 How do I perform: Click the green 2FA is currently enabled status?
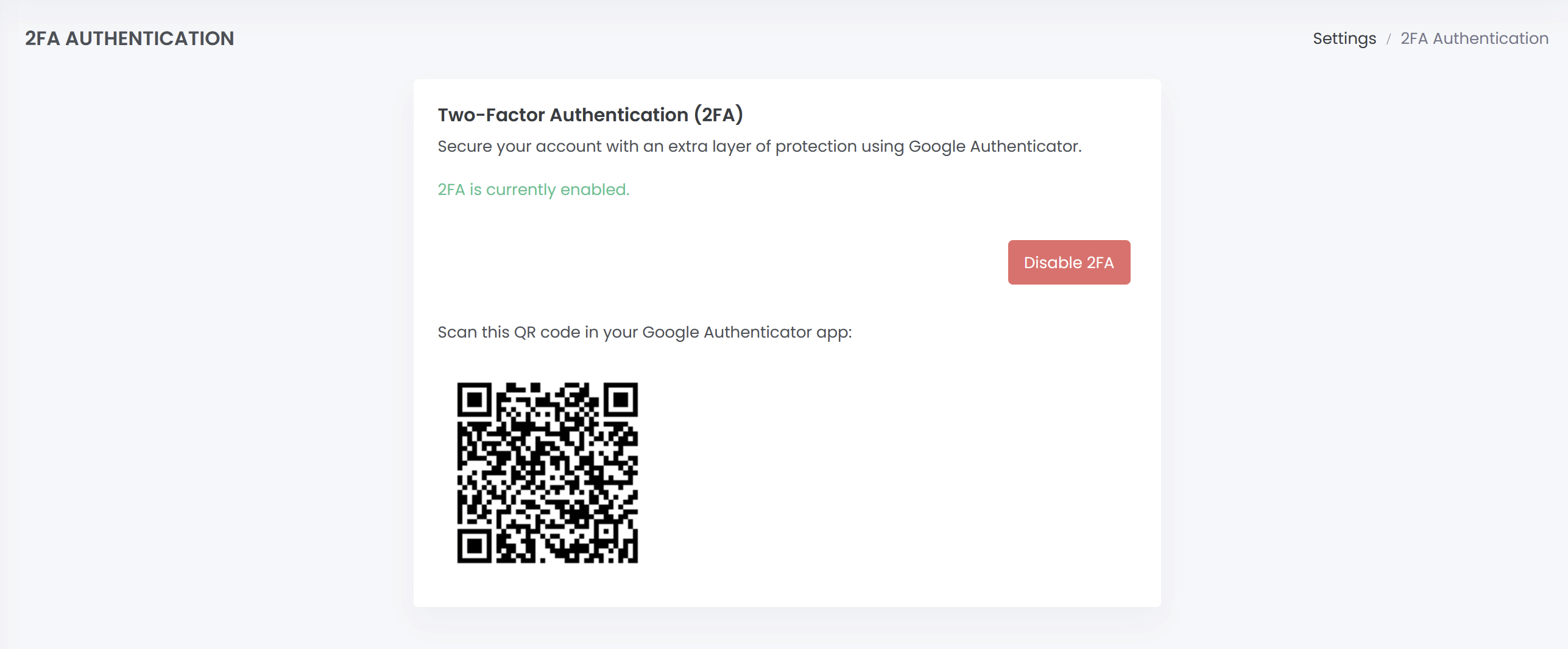point(533,190)
